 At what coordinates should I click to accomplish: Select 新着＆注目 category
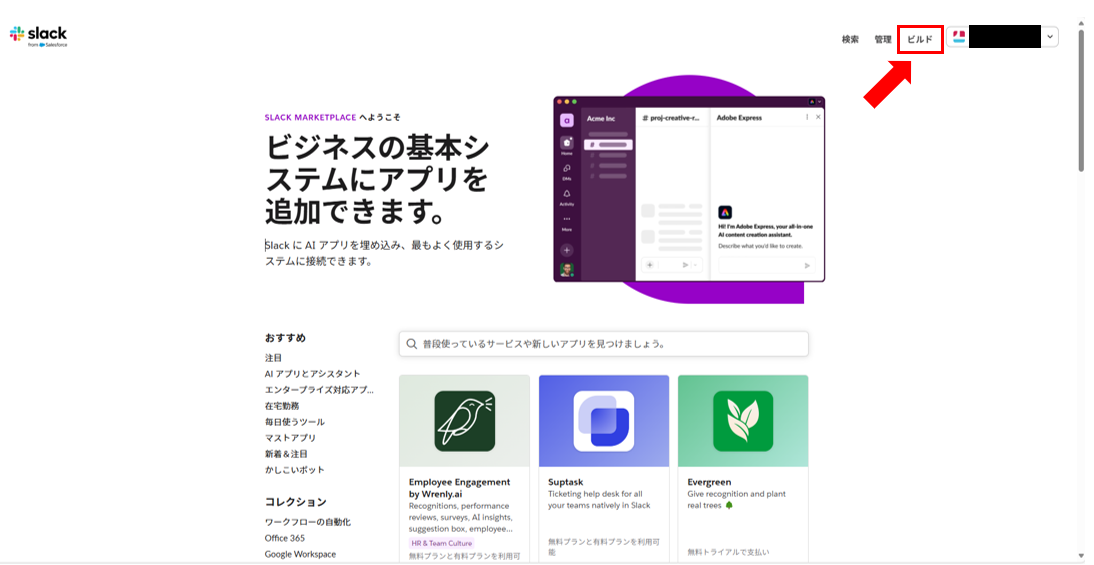286,454
